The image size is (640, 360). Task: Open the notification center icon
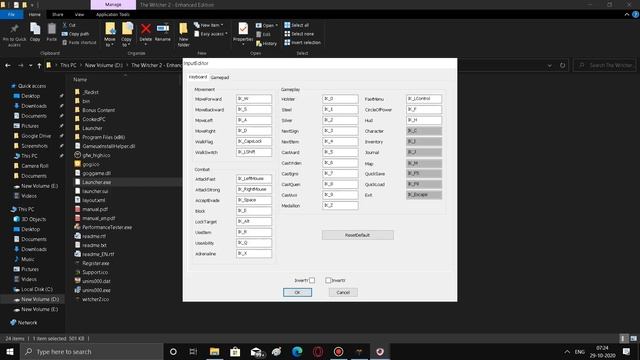pos(626,351)
